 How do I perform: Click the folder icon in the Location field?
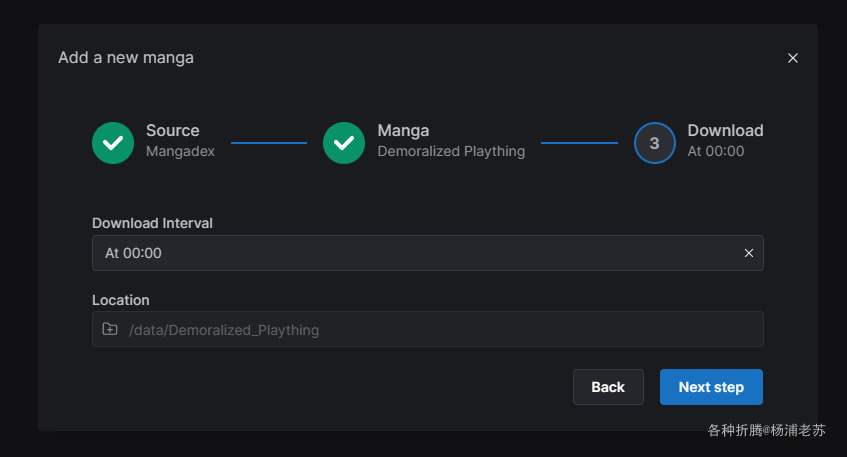click(110, 329)
